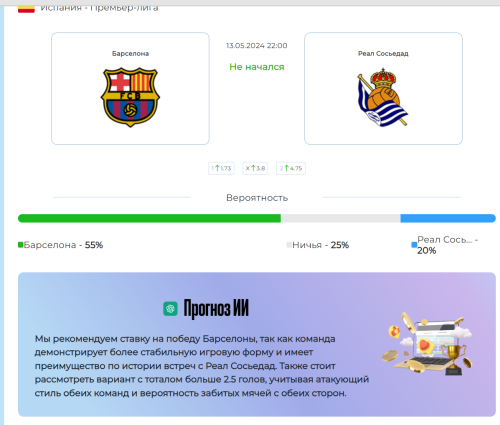Click the Испания - Премьер-Лига league link
This screenshot has width=500, height=425.
(99, 8)
